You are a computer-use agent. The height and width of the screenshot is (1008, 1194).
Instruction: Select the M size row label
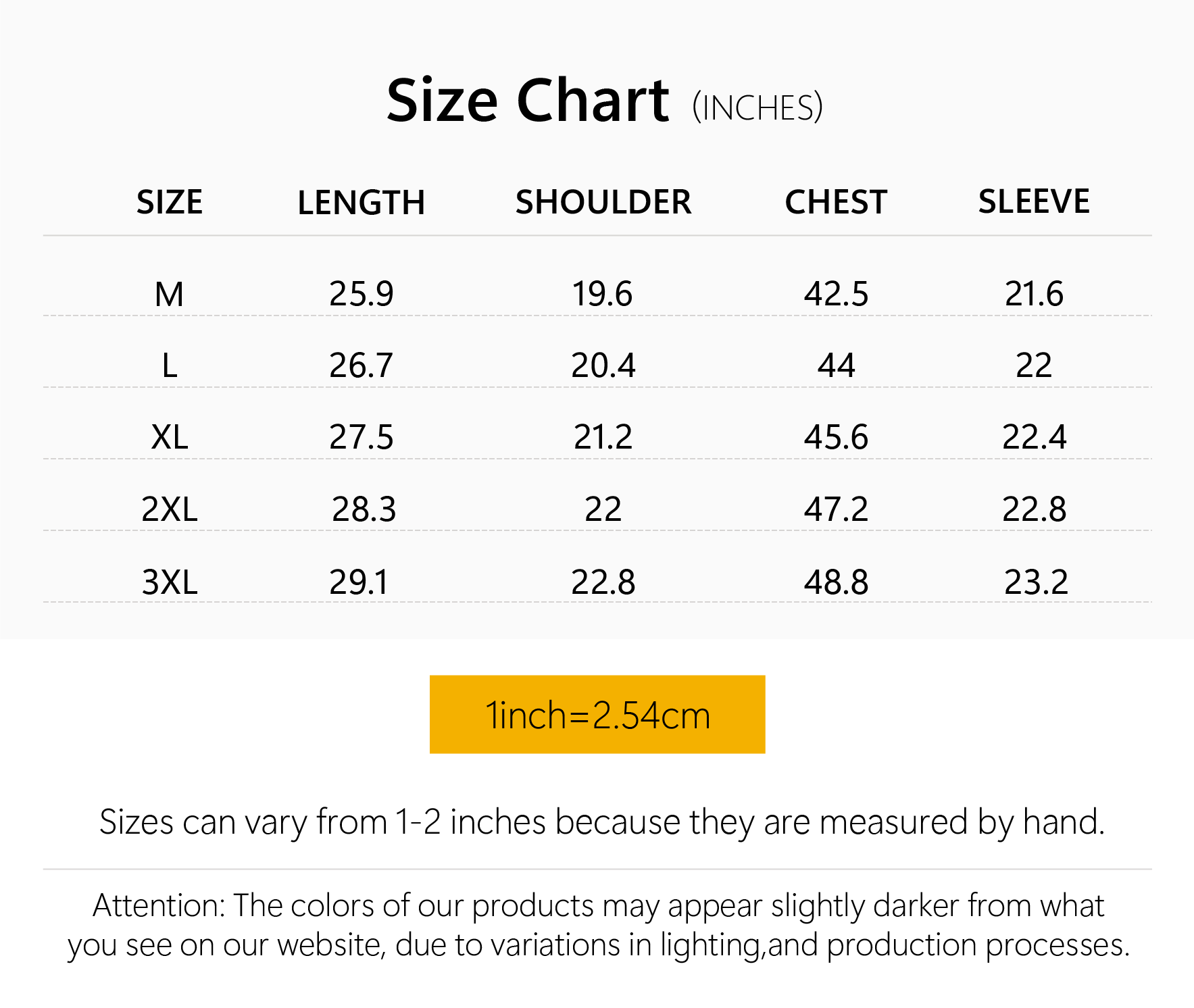[169, 294]
